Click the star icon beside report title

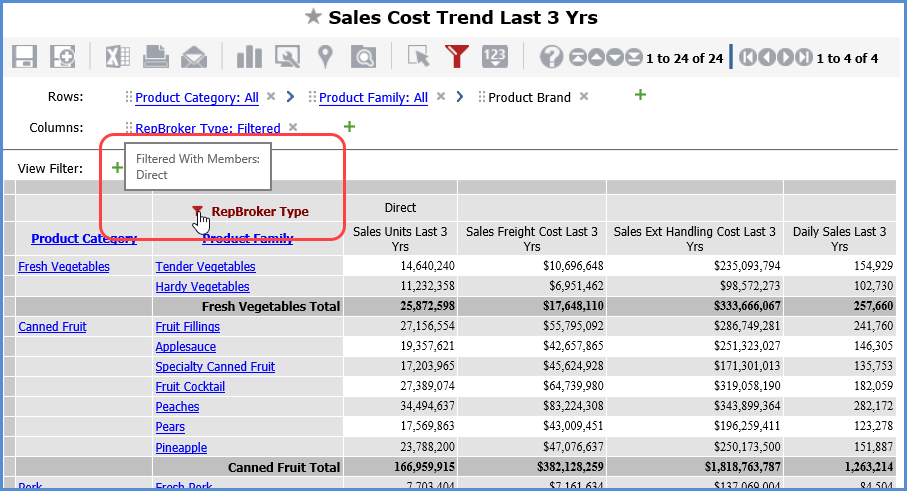[313, 17]
